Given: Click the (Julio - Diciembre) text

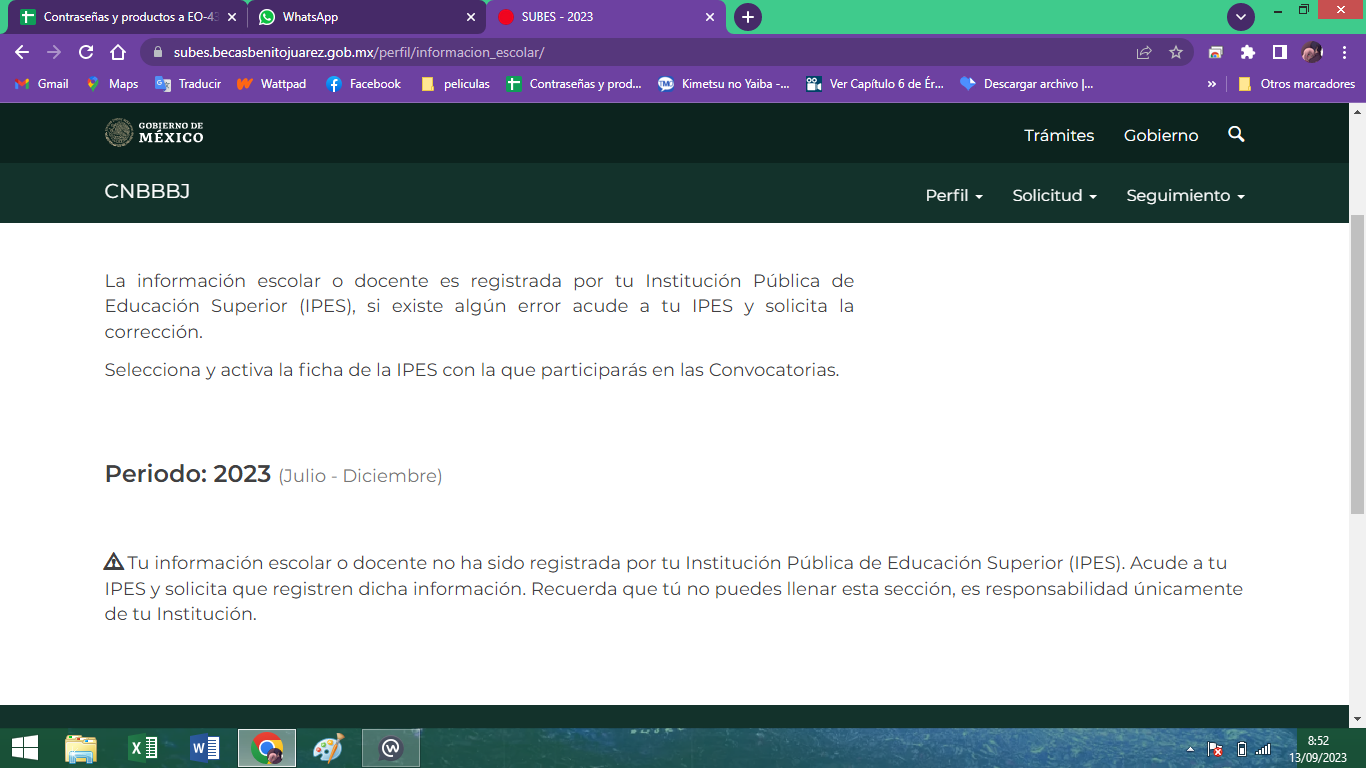Looking at the screenshot, I should 360,476.
